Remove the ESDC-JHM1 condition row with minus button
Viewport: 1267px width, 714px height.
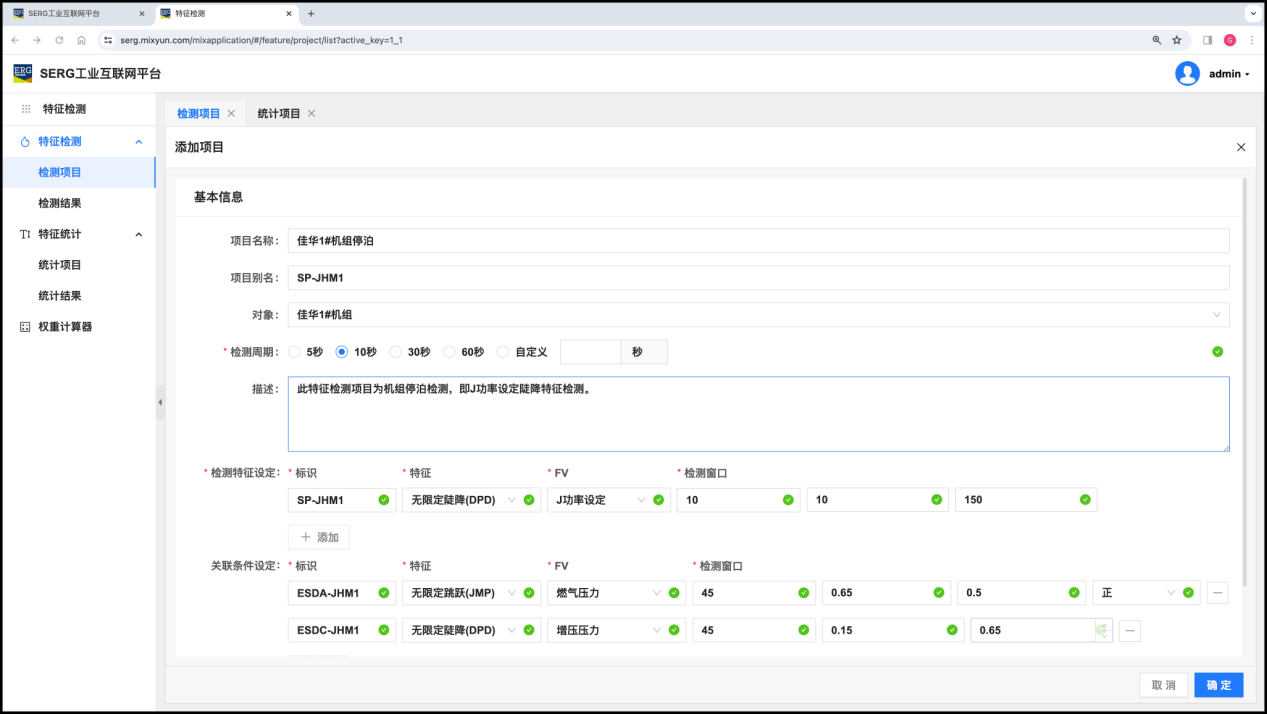(1129, 630)
